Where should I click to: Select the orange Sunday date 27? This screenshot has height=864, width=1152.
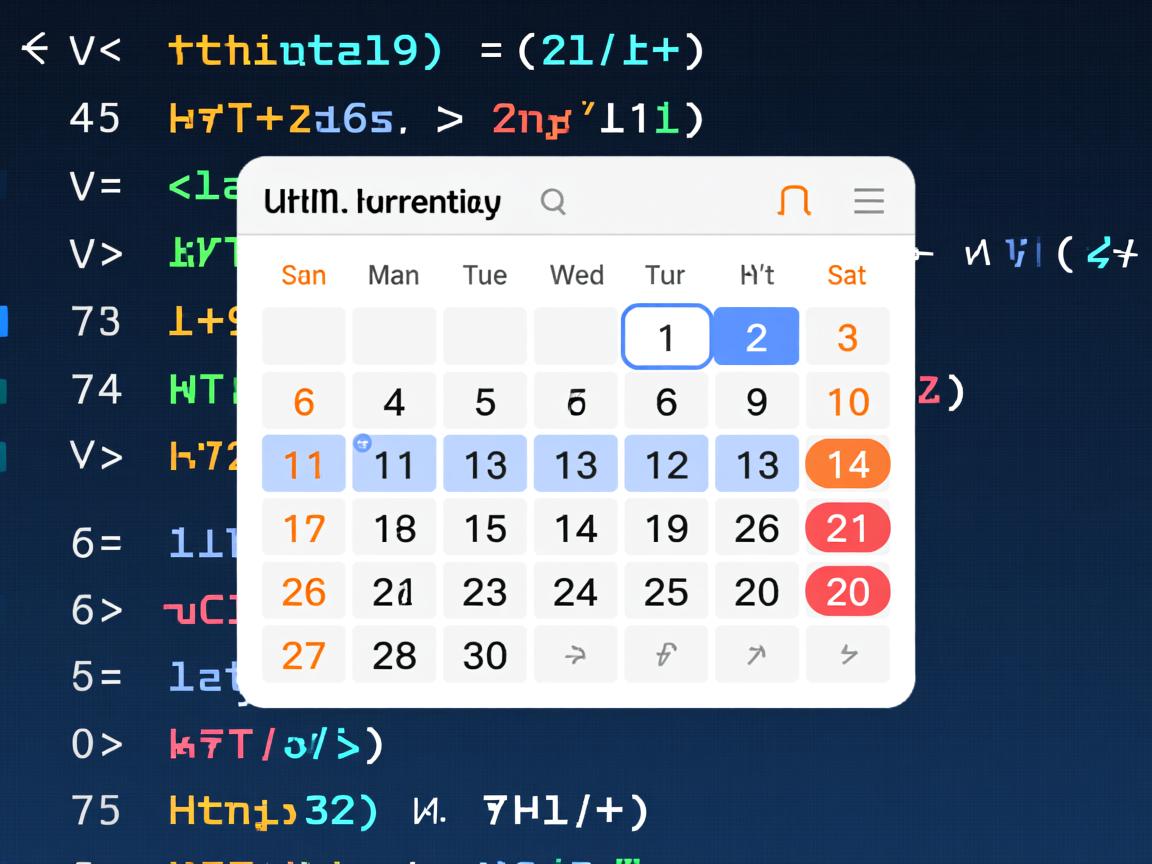pyautogui.click(x=303, y=655)
